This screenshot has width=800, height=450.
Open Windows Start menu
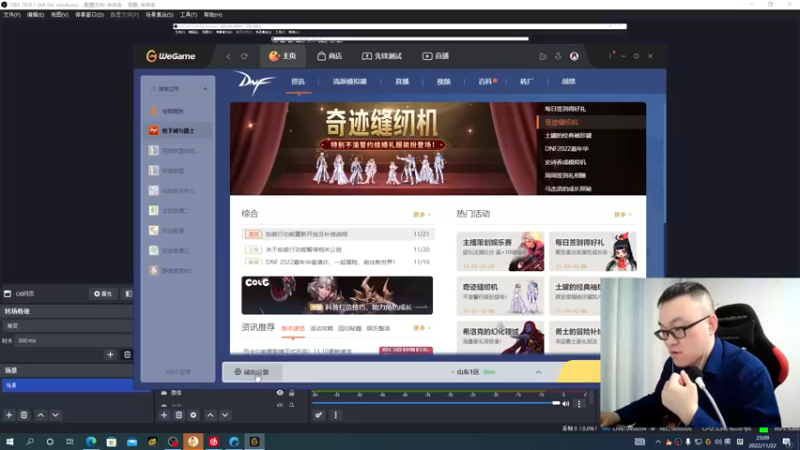[x=10, y=442]
